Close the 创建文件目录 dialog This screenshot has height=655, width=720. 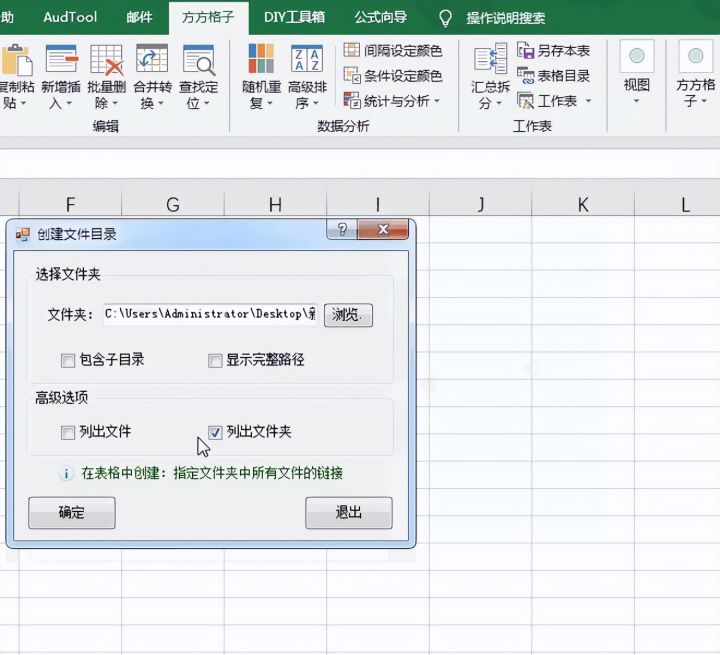(x=383, y=229)
